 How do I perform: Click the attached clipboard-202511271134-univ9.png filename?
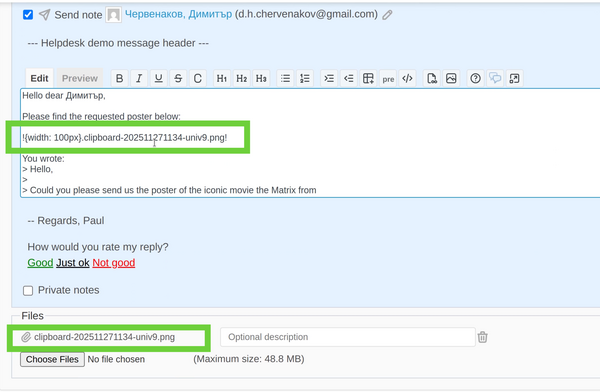[104, 337]
